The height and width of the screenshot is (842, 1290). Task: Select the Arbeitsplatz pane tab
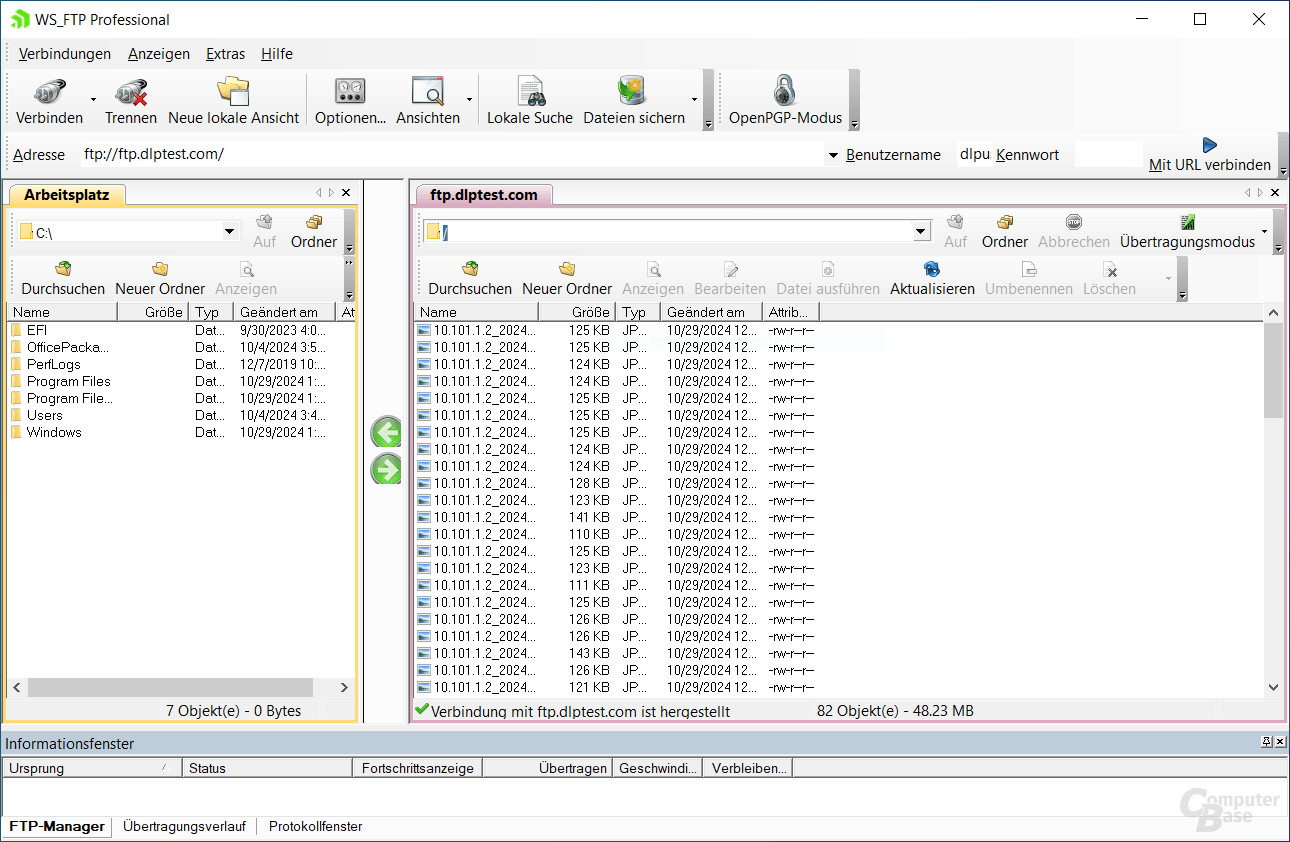coord(67,195)
